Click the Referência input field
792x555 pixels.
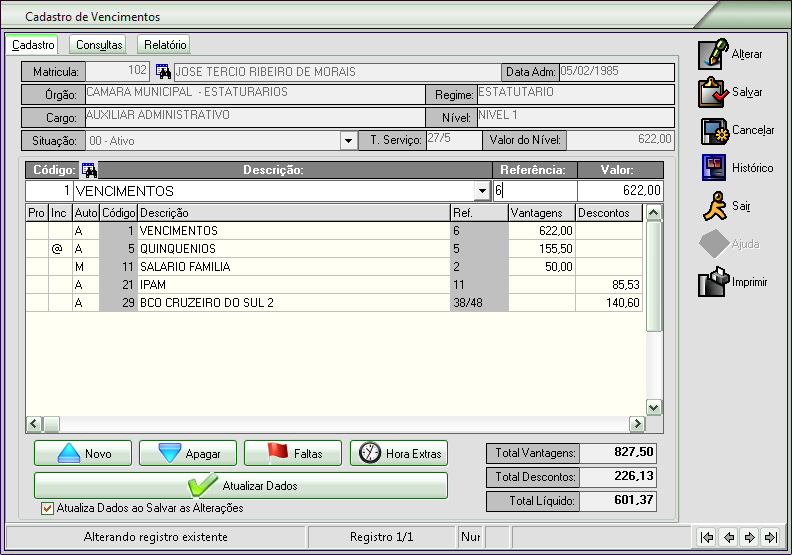[534, 191]
